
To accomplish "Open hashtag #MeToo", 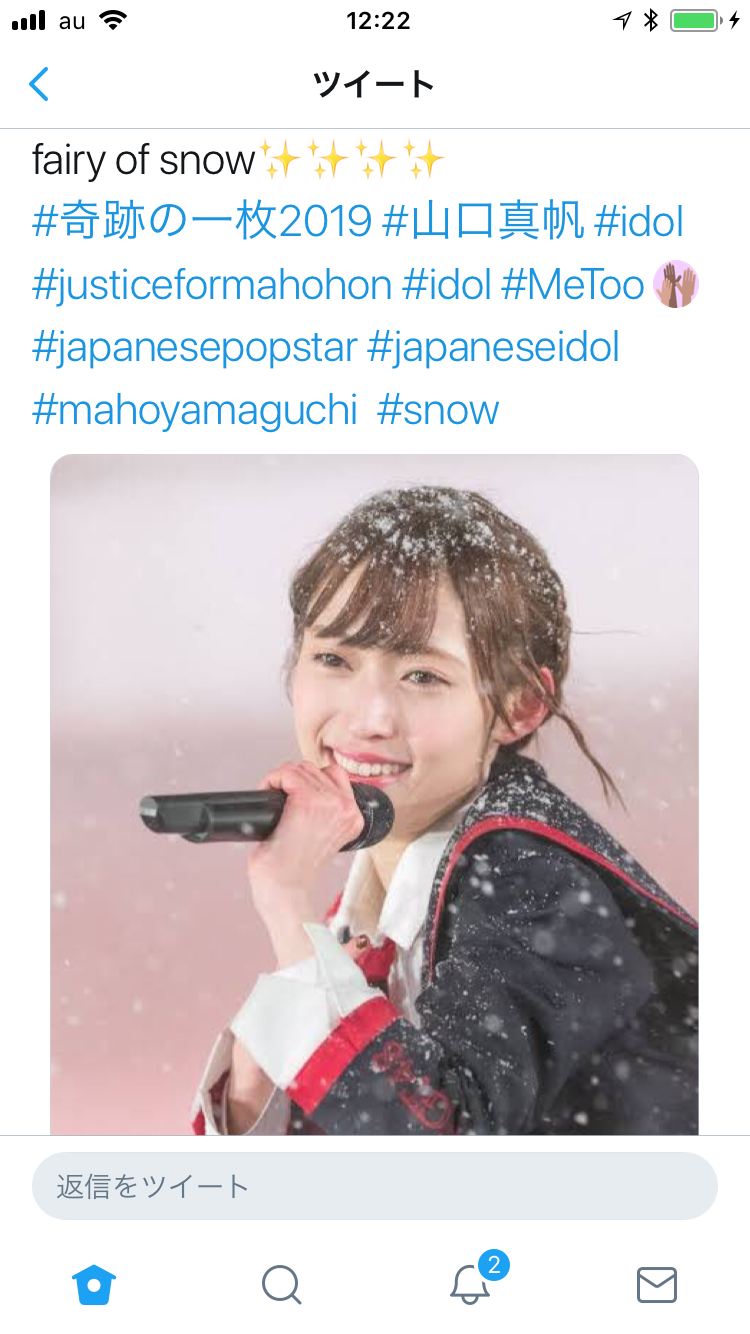I will [x=572, y=286].
